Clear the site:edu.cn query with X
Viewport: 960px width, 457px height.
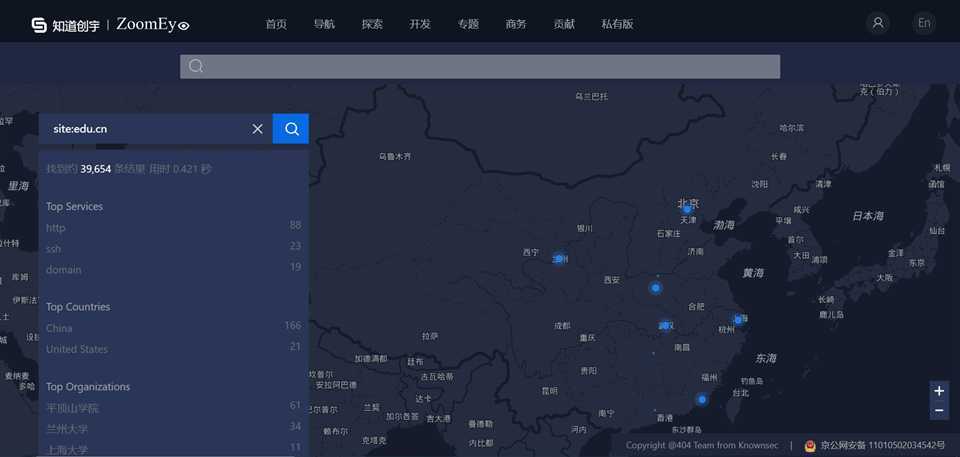[x=257, y=129]
